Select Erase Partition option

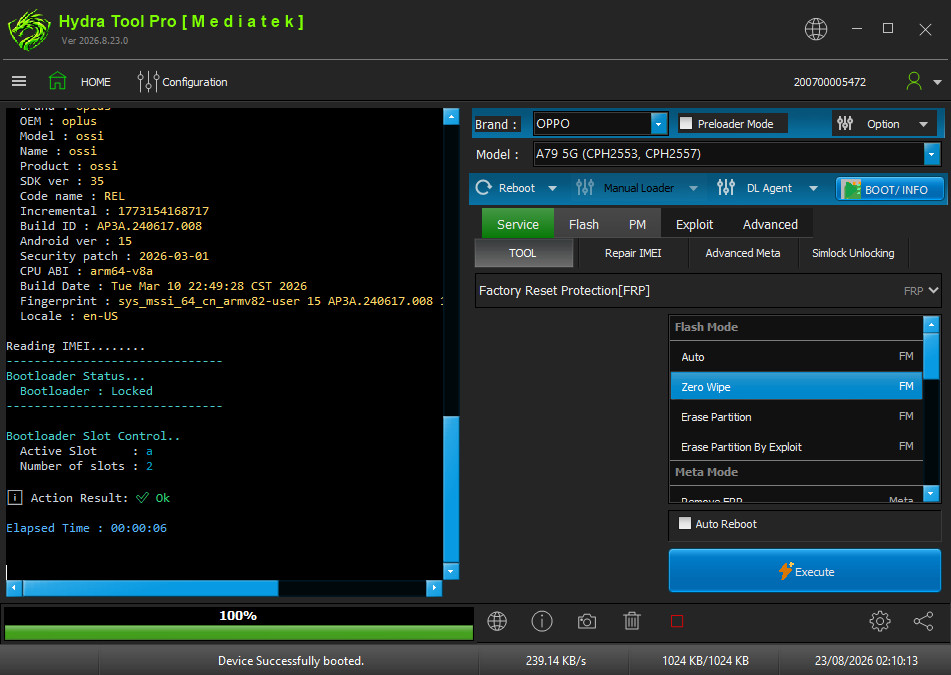point(796,417)
